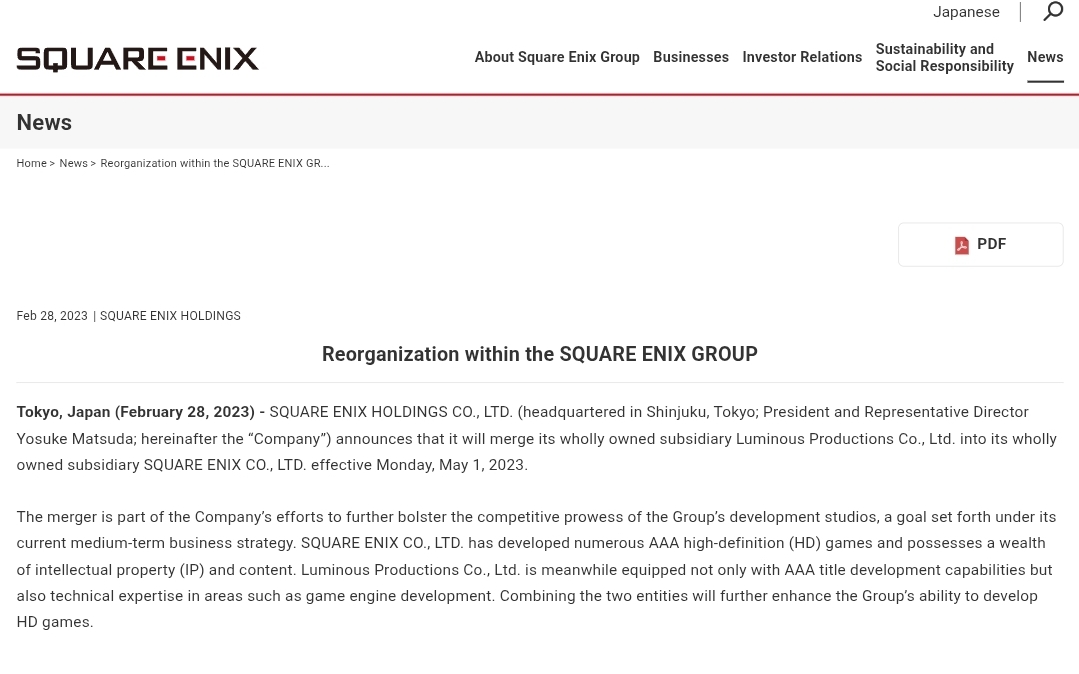Open the search magnifier icon
The height and width of the screenshot is (674, 1079).
1053,11
